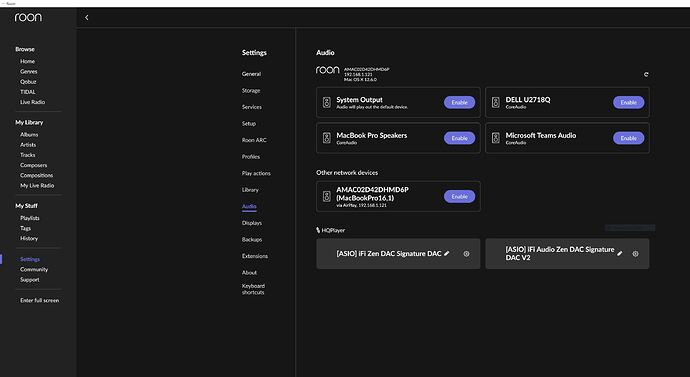This screenshot has width=690, height=377.
Task: Open TIDAL in the sidebar
Action: [28, 92]
